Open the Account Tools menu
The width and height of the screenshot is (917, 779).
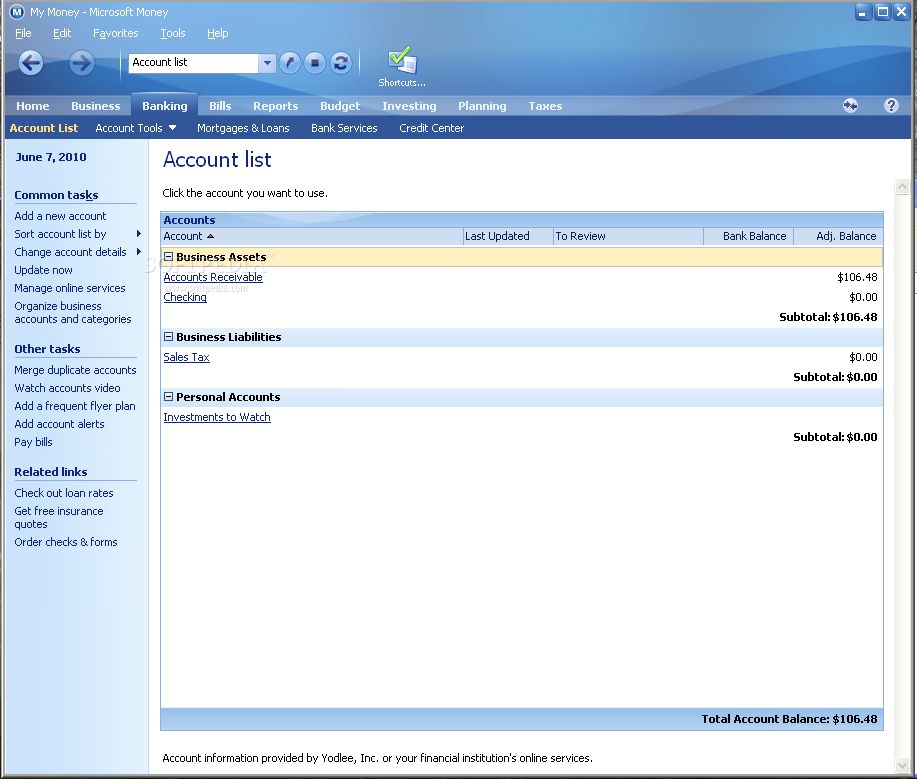136,127
